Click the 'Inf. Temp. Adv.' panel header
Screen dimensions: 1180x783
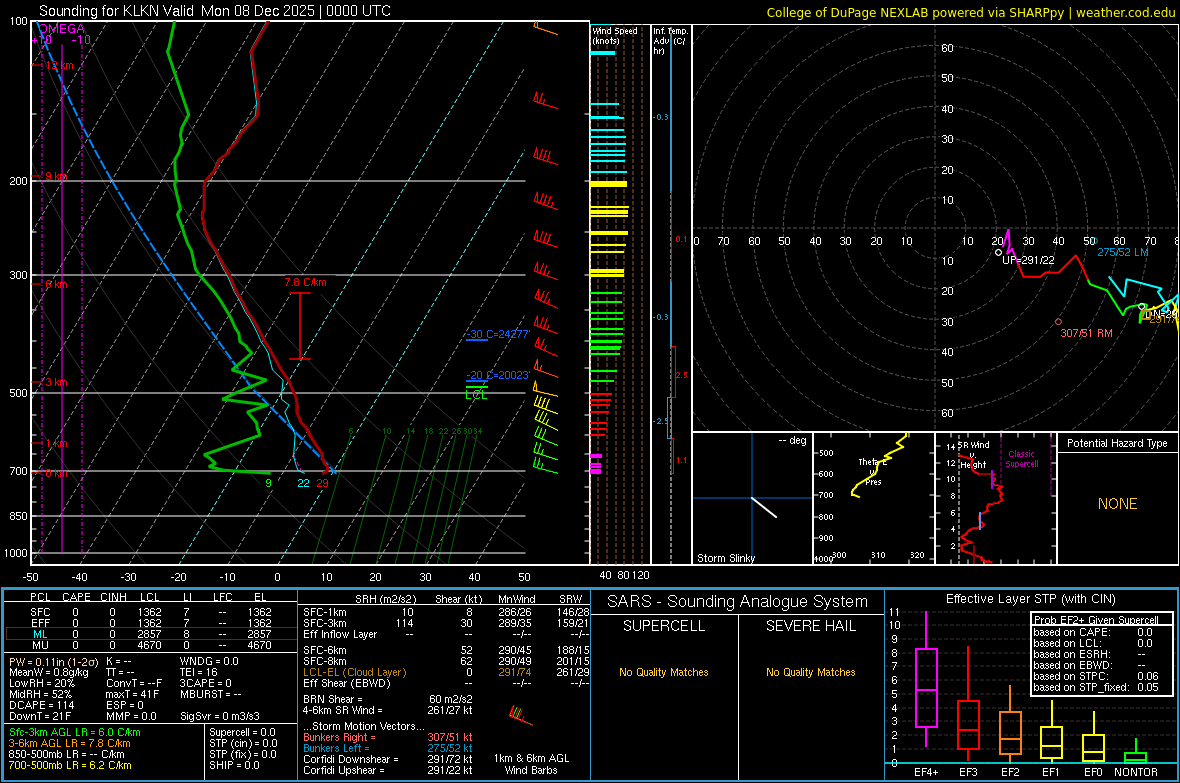[x=670, y=41]
